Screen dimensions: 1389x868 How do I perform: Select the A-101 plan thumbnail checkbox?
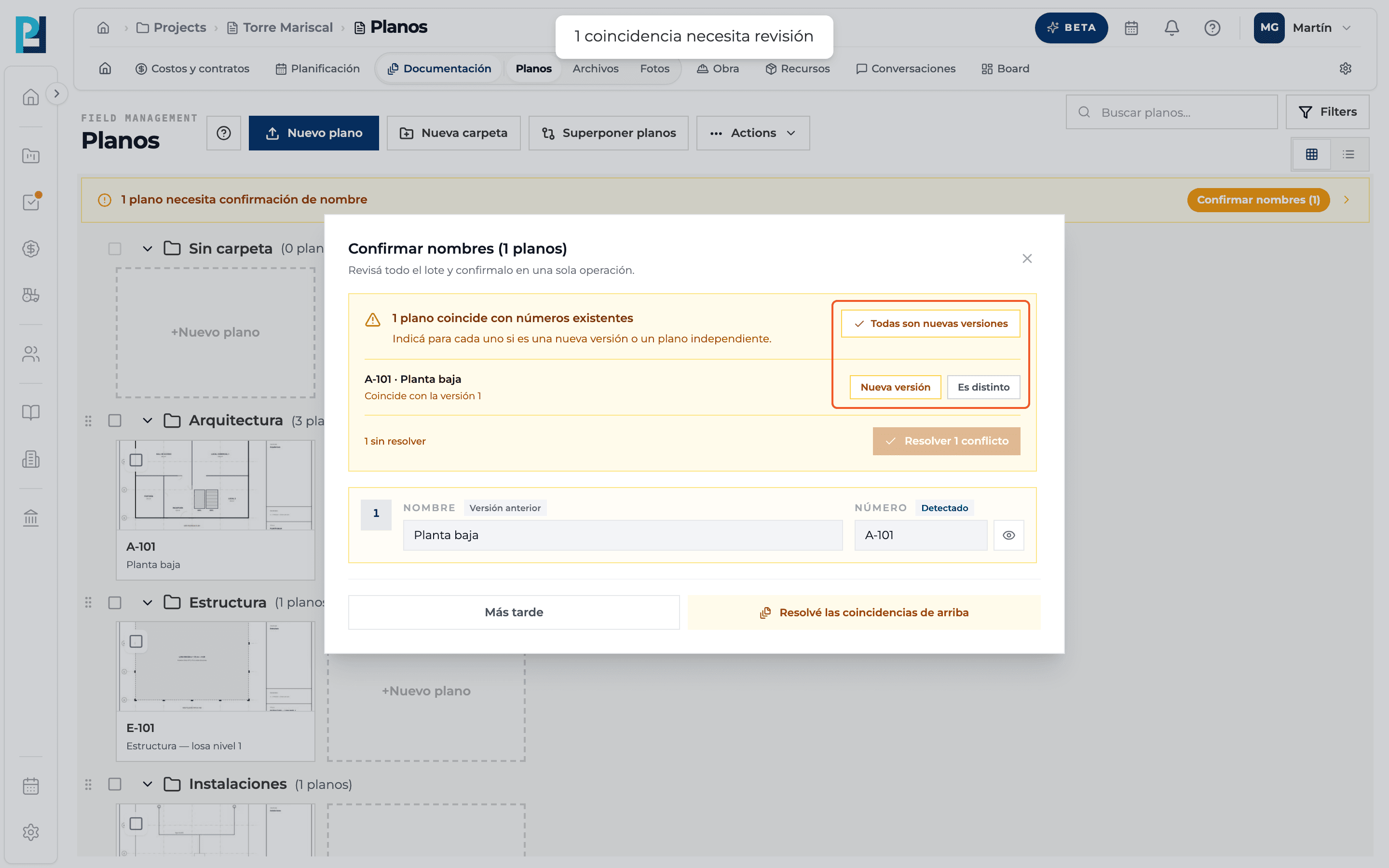(136, 460)
